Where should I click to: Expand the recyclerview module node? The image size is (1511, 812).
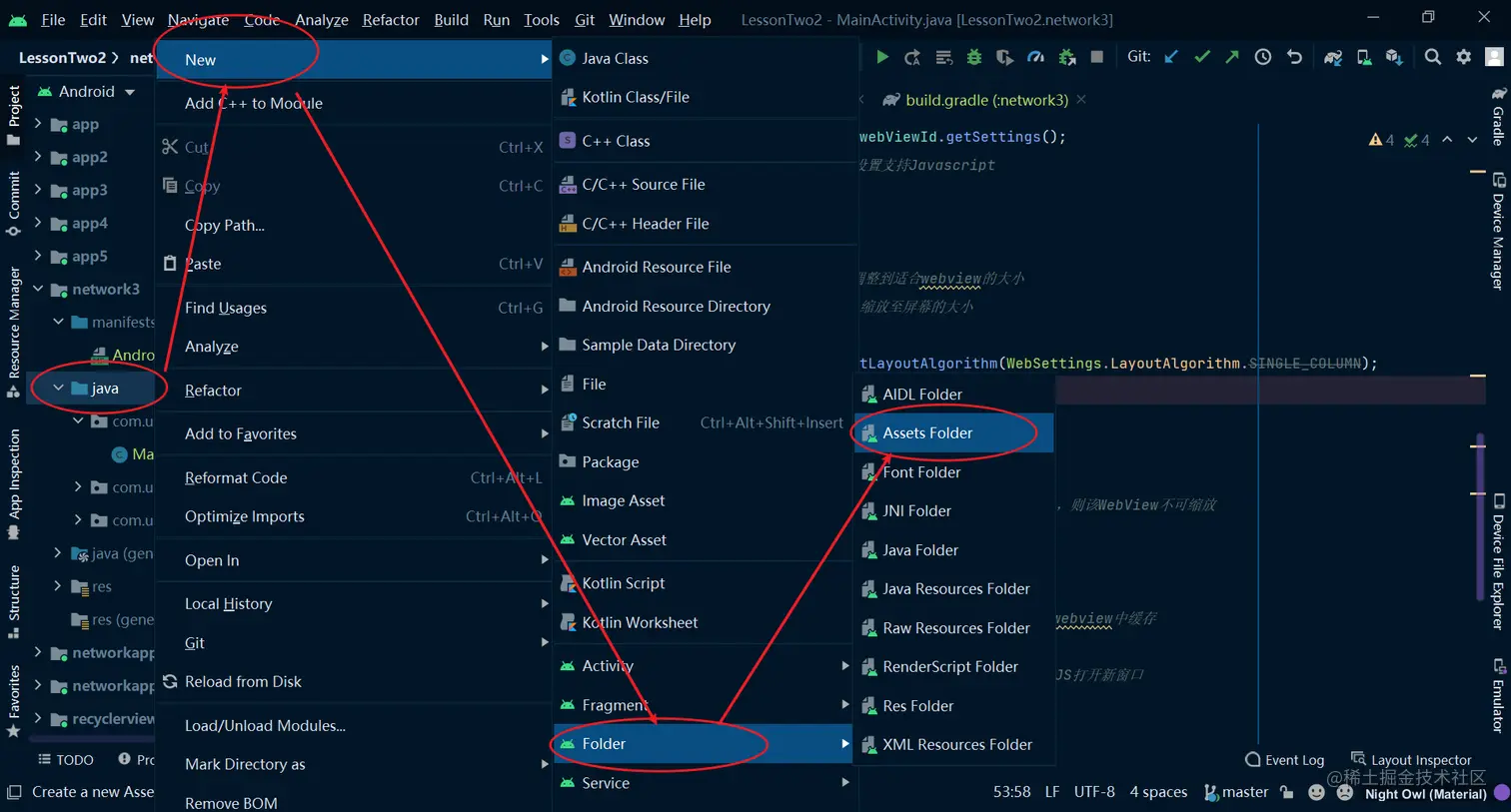(38, 718)
